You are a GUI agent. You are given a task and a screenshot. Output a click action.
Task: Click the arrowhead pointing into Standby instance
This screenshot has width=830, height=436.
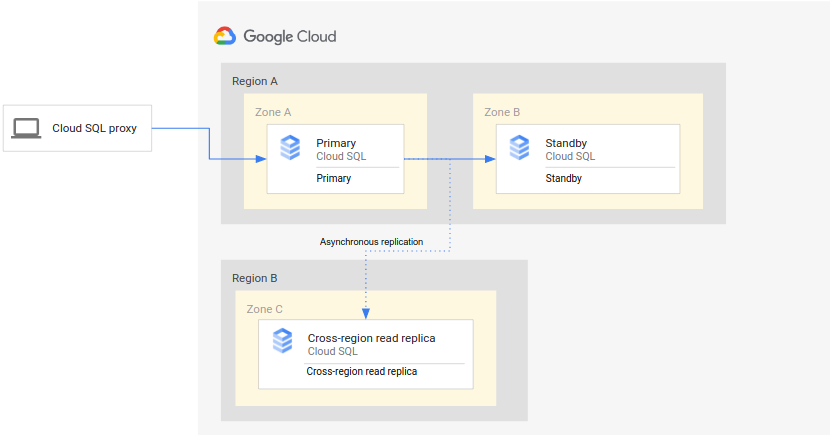(x=490, y=159)
